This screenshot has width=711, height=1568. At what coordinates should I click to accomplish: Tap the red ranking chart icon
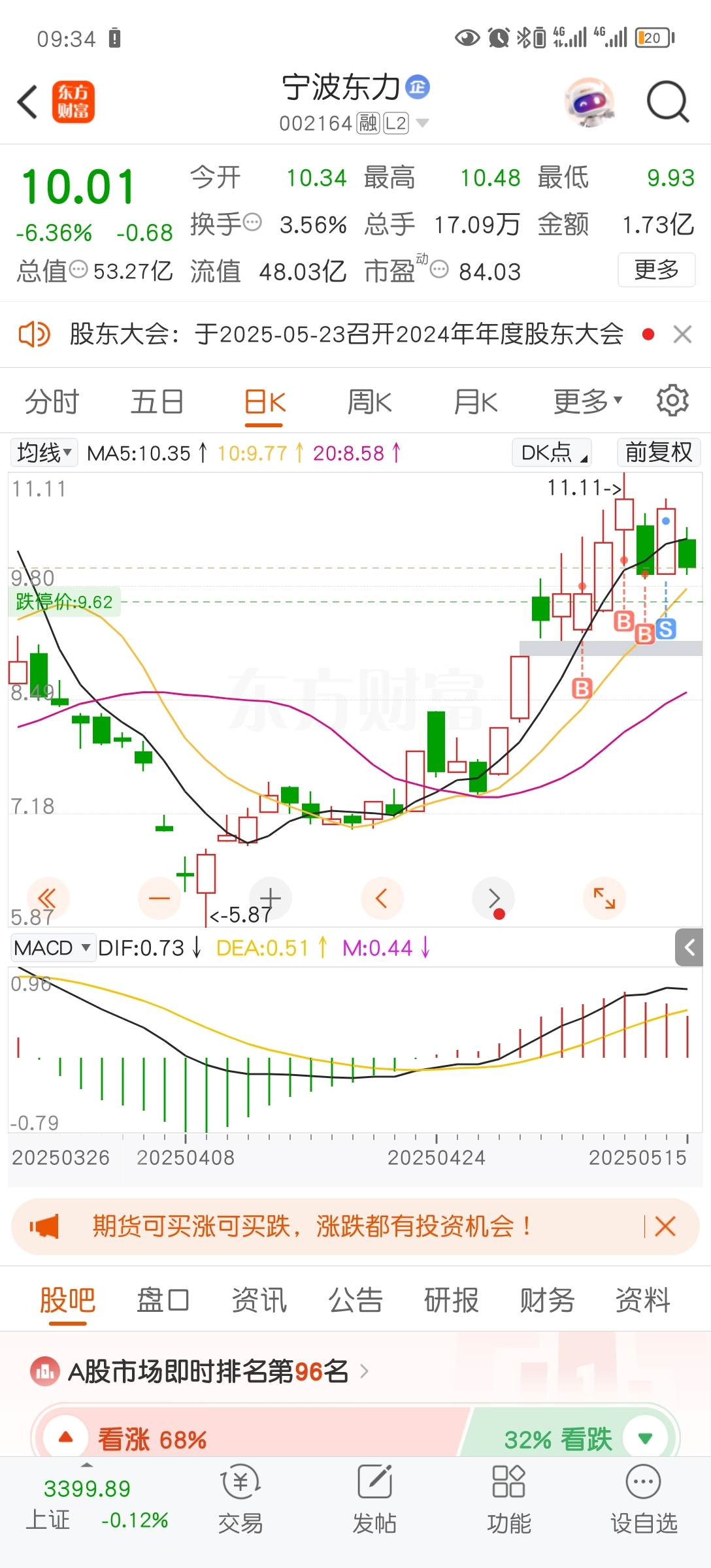coord(44,1371)
